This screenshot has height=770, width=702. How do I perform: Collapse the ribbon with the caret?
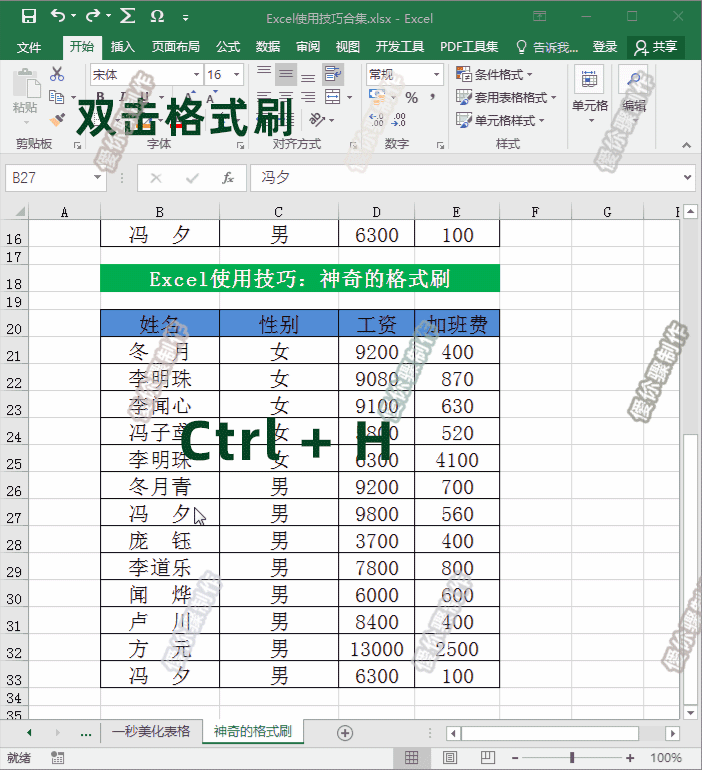(686, 145)
